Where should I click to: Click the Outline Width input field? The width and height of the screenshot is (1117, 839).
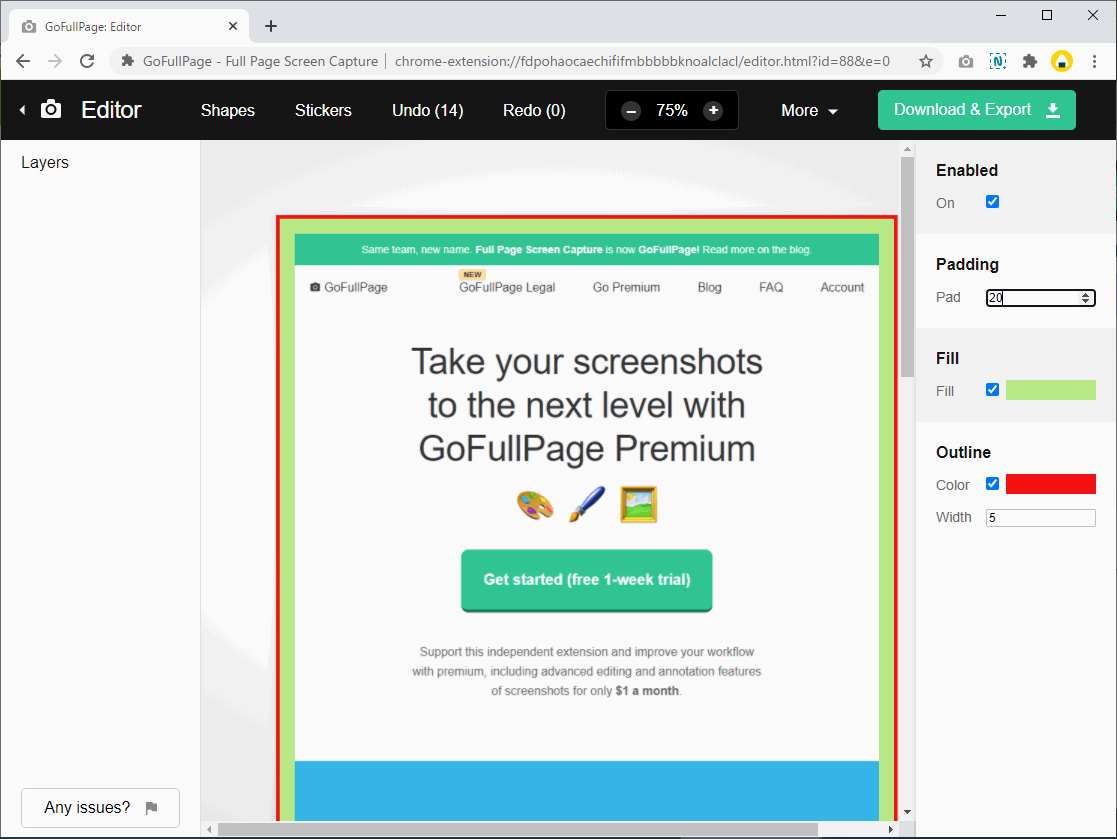1040,518
